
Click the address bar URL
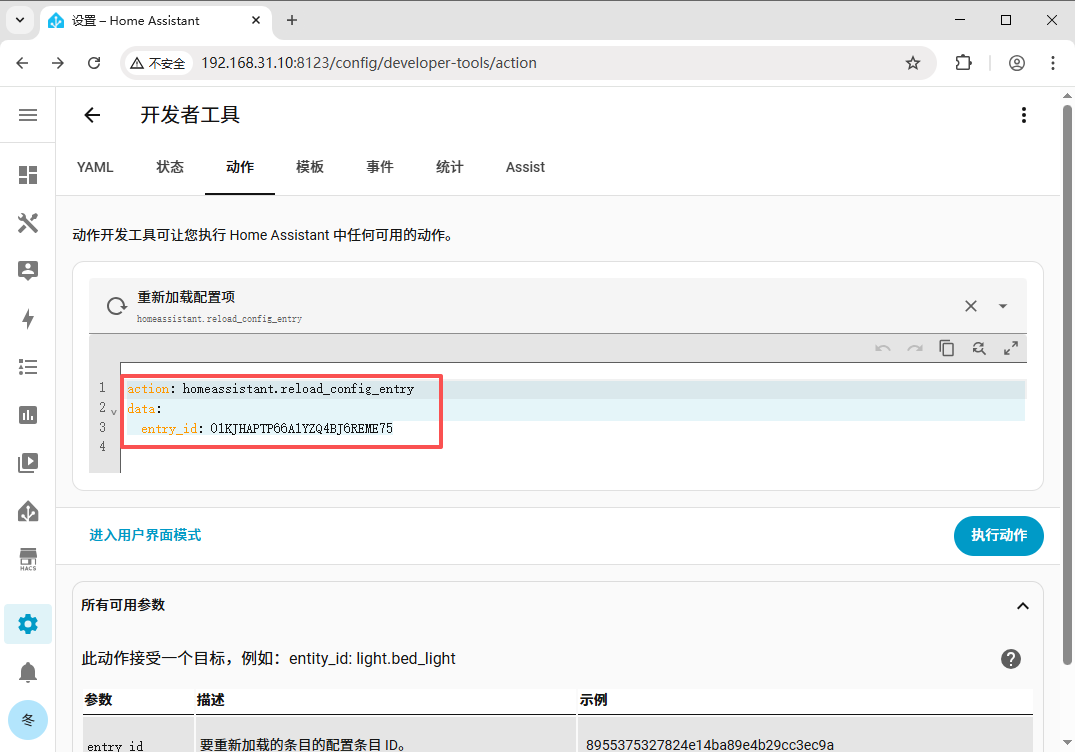click(x=369, y=63)
